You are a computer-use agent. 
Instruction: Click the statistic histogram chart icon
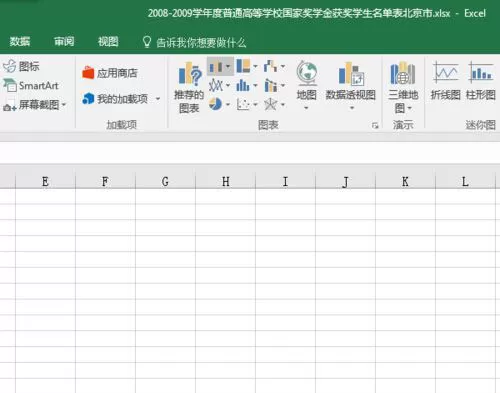(243, 86)
